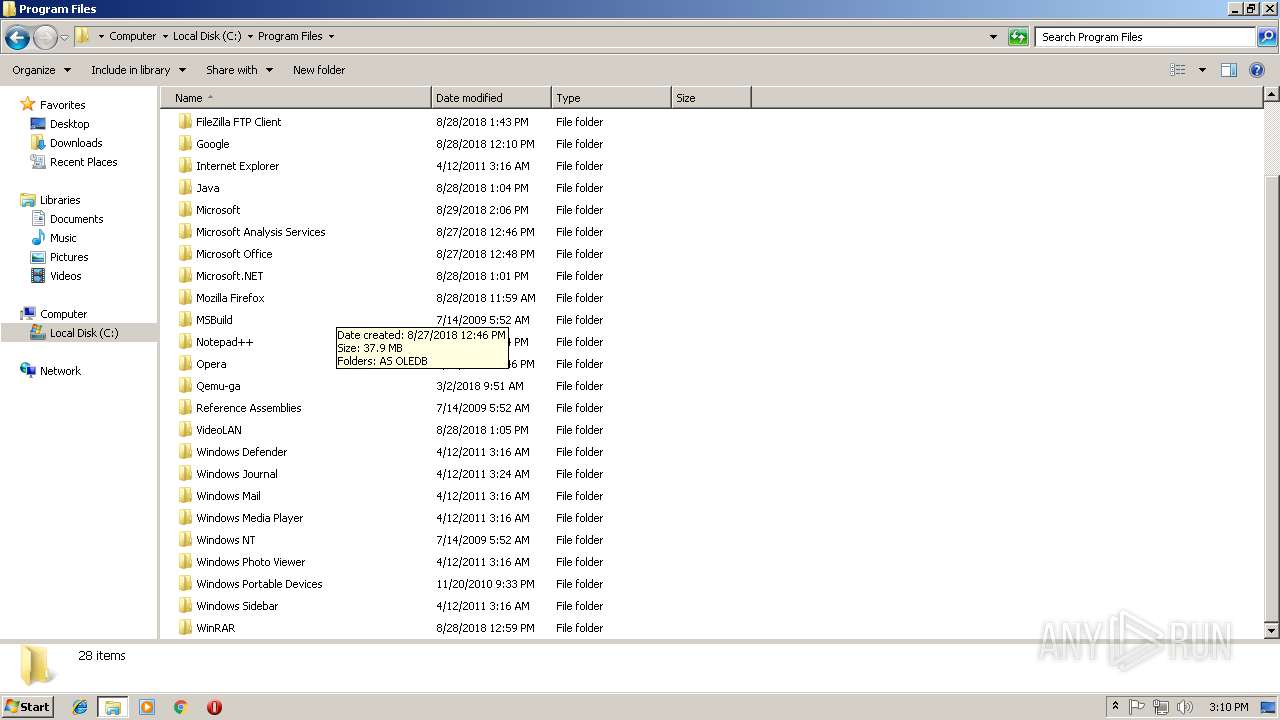Expand the dropdown arrow after Local Disk (C:)
The image size is (1280, 720).
(x=250, y=37)
